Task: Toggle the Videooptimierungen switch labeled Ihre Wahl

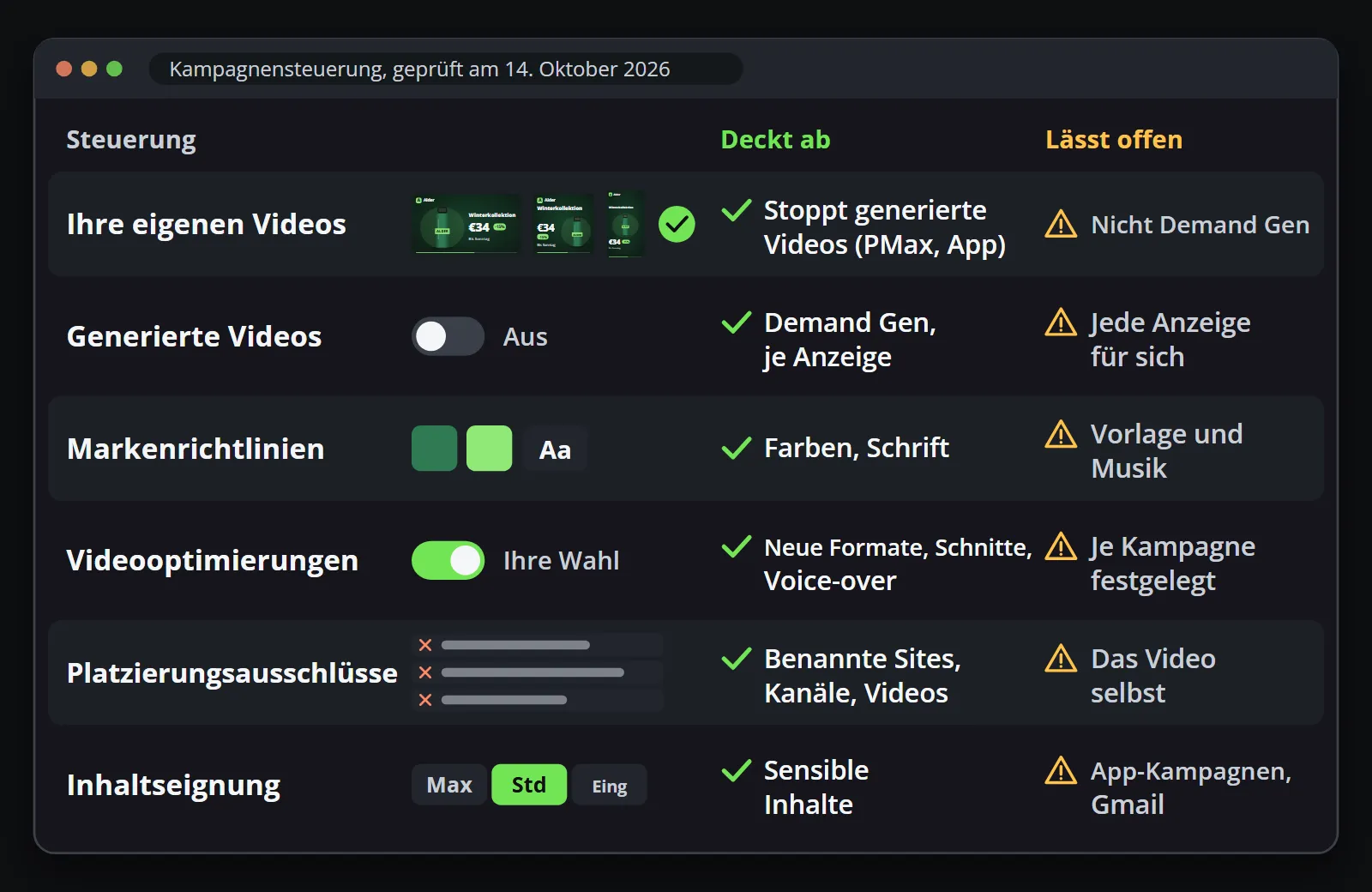Action: (448, 561)
